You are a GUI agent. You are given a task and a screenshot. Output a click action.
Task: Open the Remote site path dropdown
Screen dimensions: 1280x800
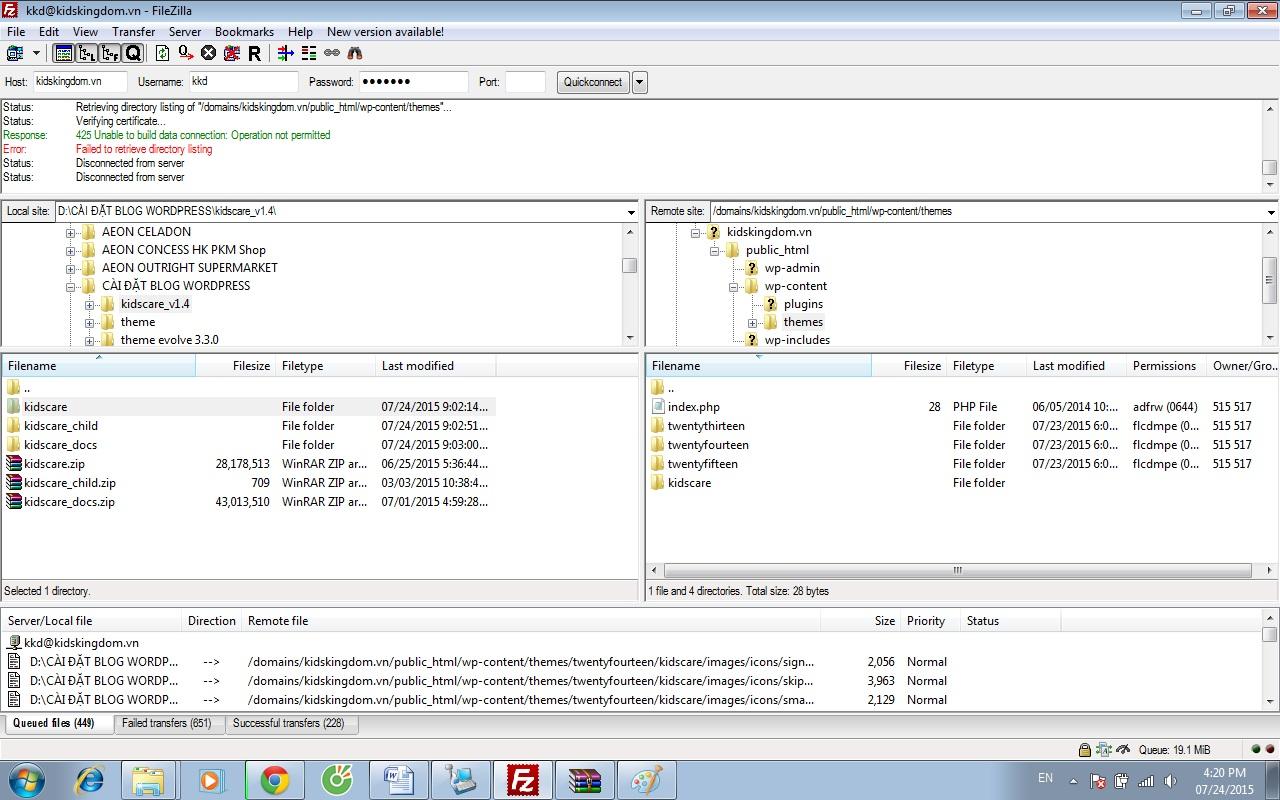tap(1271, 212)
